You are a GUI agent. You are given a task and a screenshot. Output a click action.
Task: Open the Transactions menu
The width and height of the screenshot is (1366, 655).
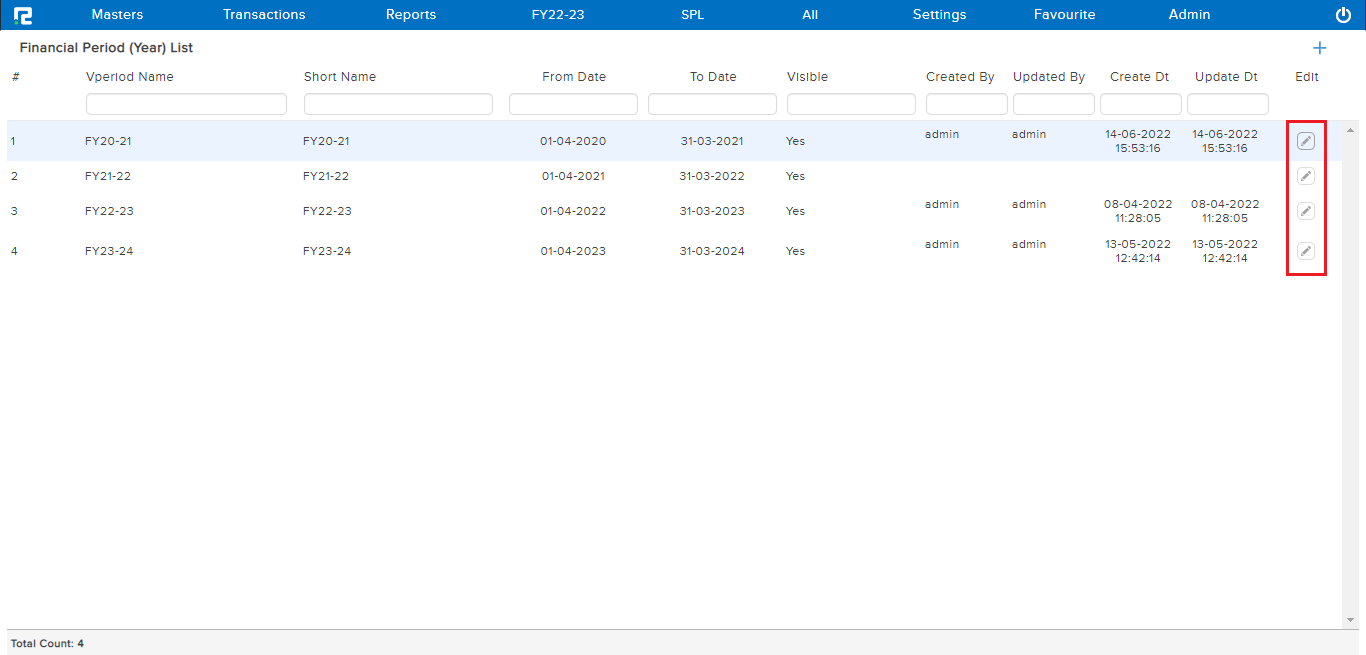click(264, 15)
